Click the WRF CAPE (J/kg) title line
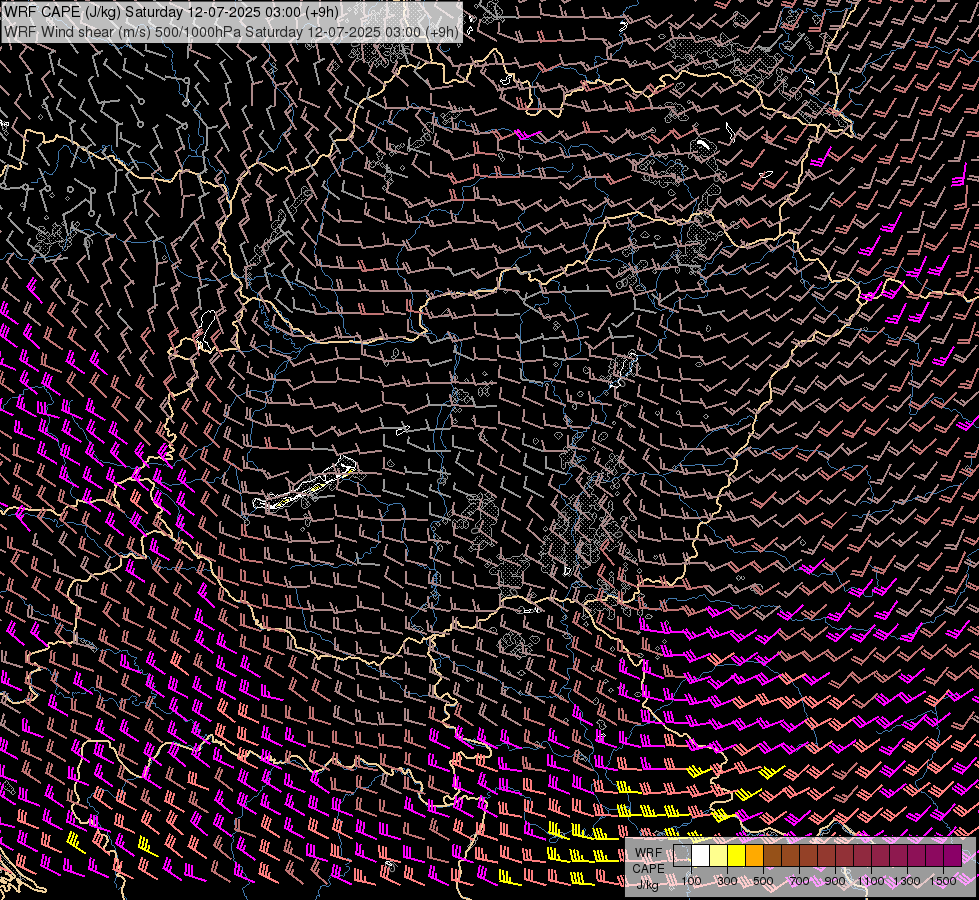The height and width of the screenshot is (900, 979). click(x=172, y=12)
